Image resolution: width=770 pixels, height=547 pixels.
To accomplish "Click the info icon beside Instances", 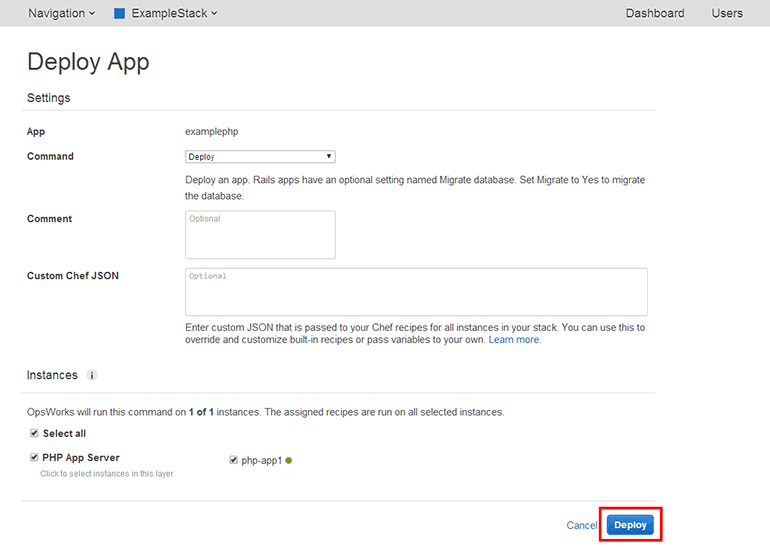I will [x=92, y=376].
